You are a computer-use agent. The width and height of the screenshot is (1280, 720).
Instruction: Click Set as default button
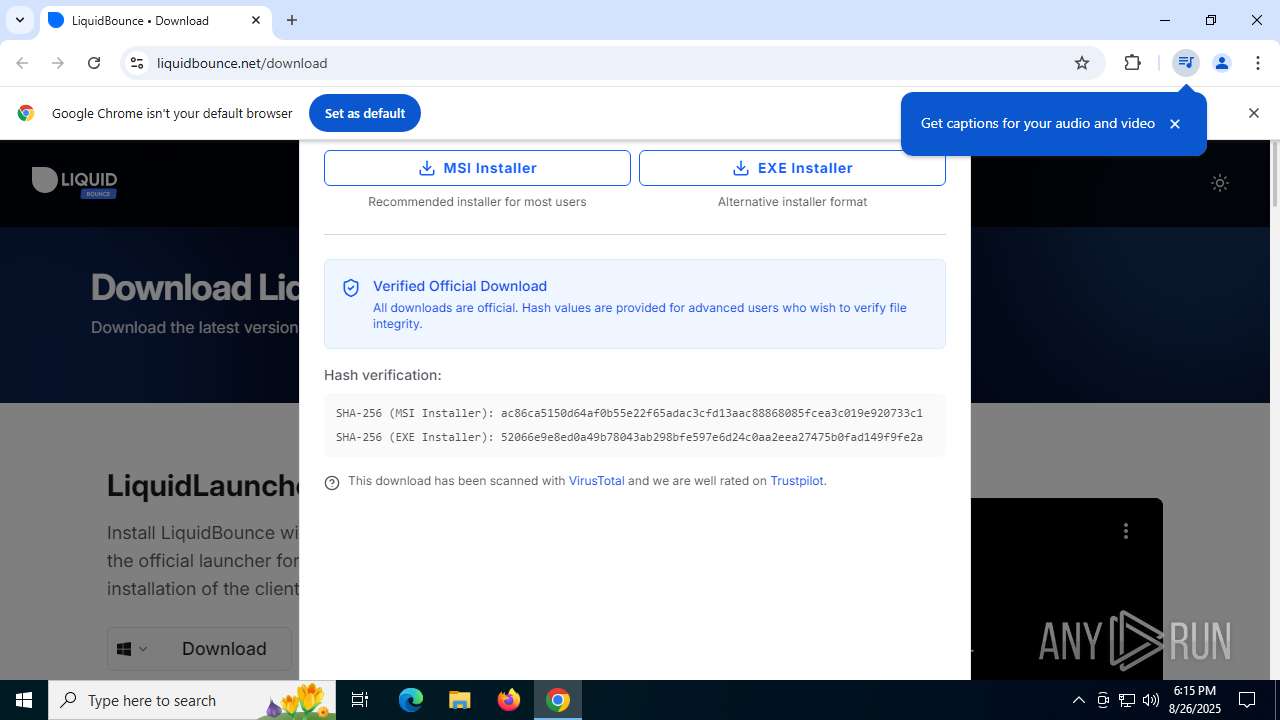coord(365,113)
